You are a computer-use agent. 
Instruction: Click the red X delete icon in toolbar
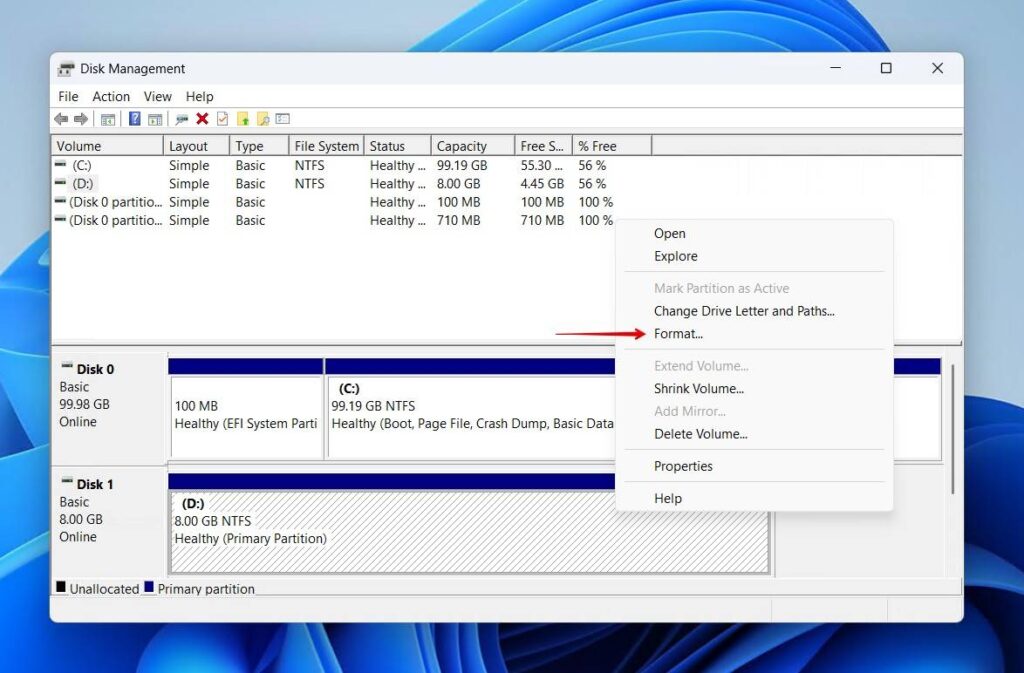click(200, 119)
